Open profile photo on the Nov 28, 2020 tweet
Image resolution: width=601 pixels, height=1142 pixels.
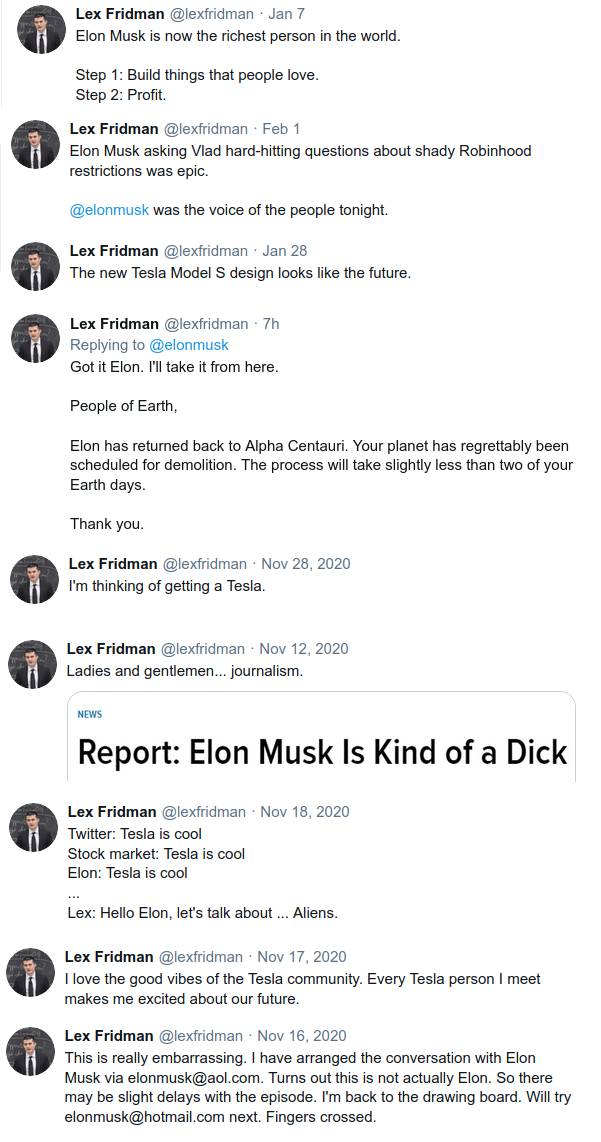click(x=34, y=579)
